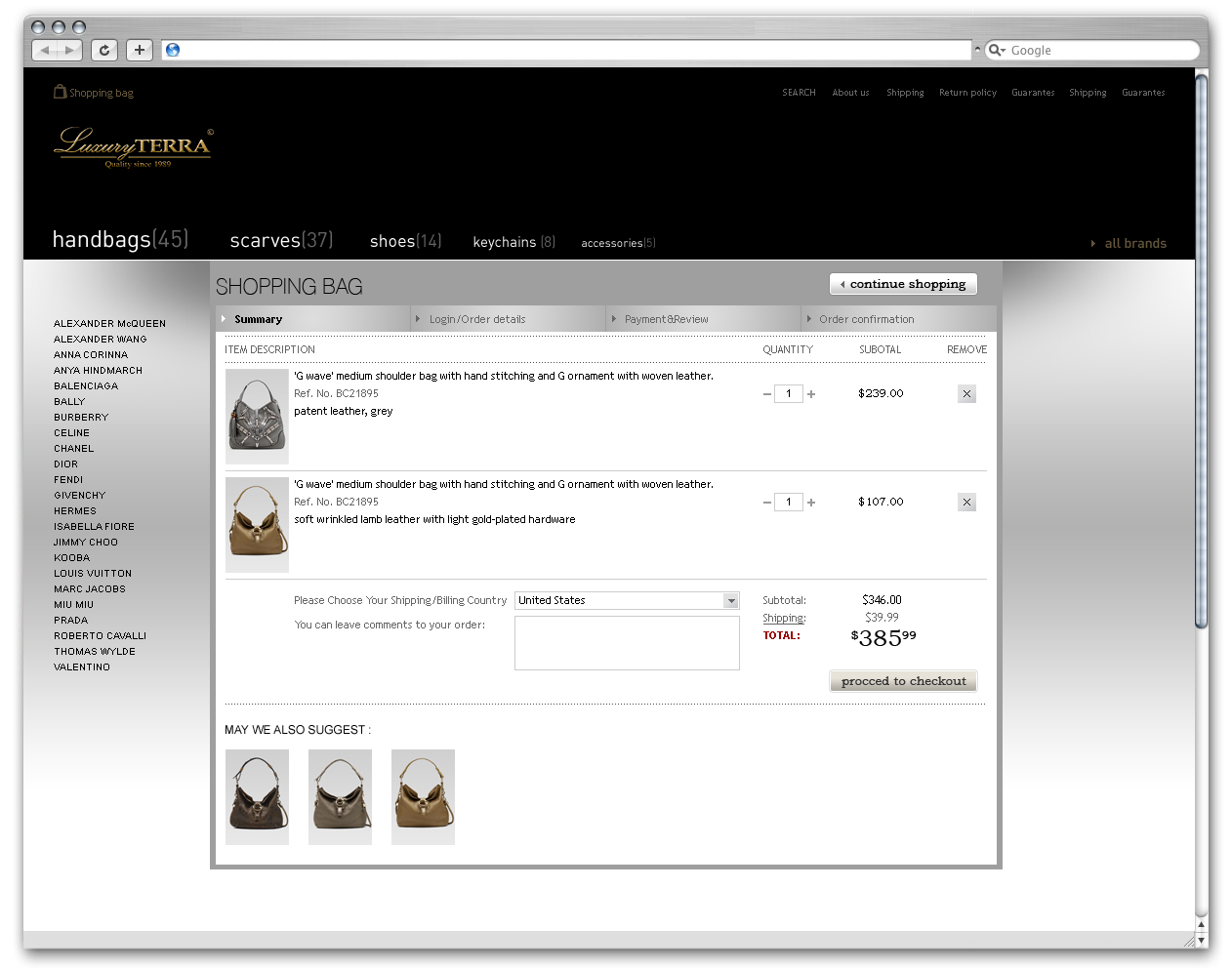Select brand BALENCIAGA

85,386
